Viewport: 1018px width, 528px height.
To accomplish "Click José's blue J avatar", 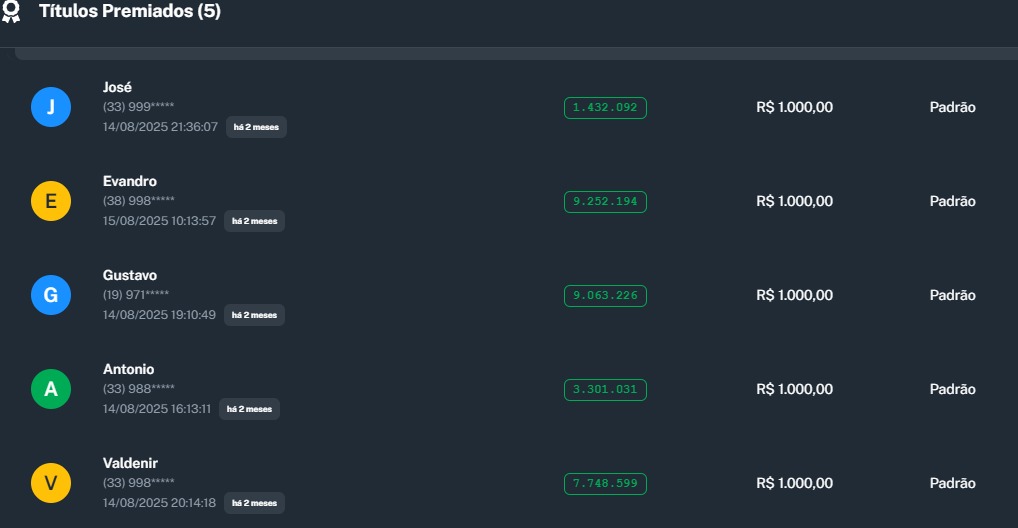I will (x=51, y=107).
